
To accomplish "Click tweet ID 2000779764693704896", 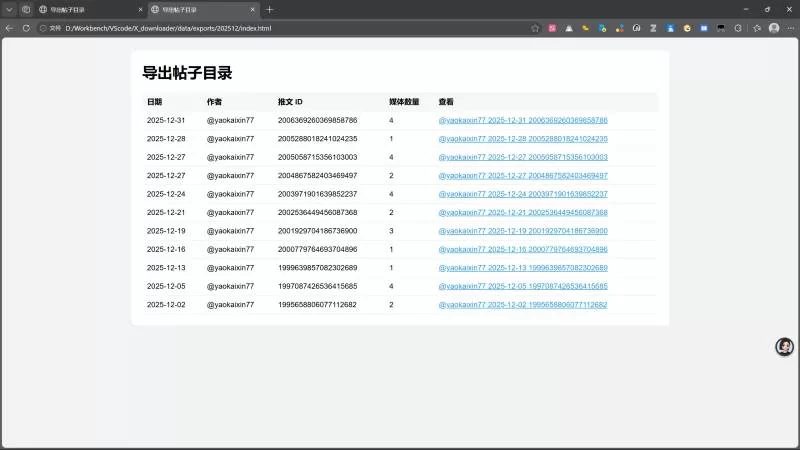I will 317,249.
